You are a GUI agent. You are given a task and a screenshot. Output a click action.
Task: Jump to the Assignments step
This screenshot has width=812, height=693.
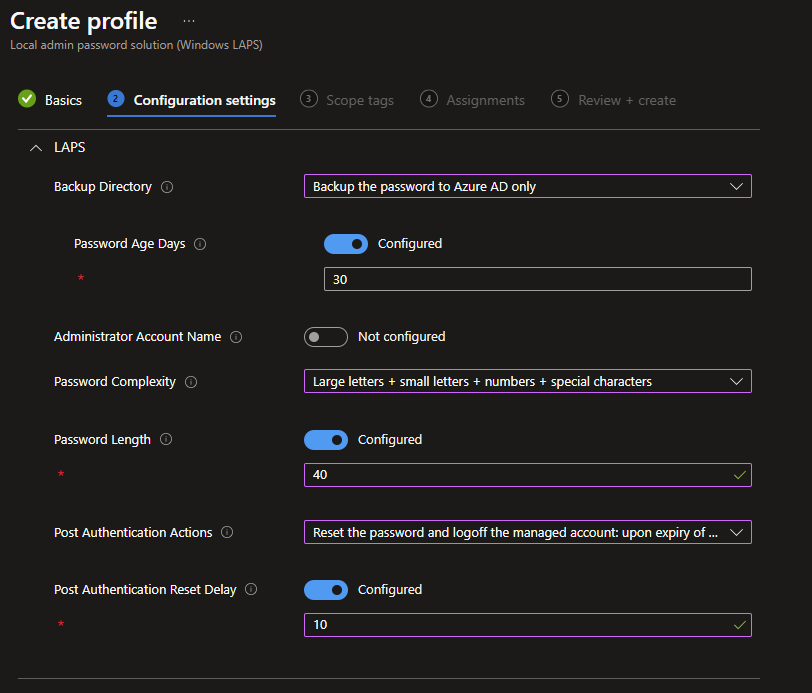(x=473, y=100)
